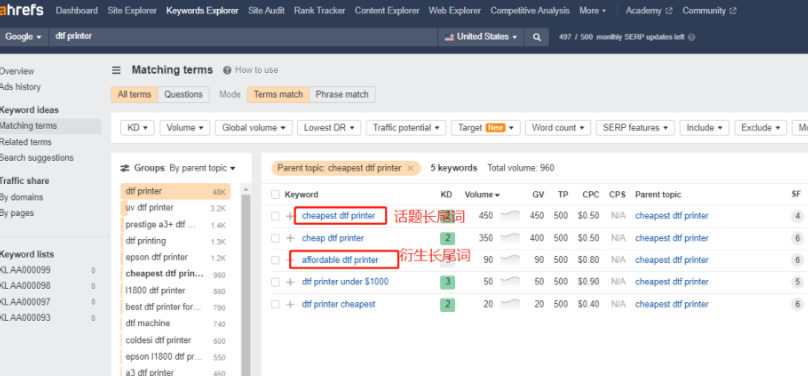Open the KL AA000099 keyword list
808x376 pixels.
[25, 270]
